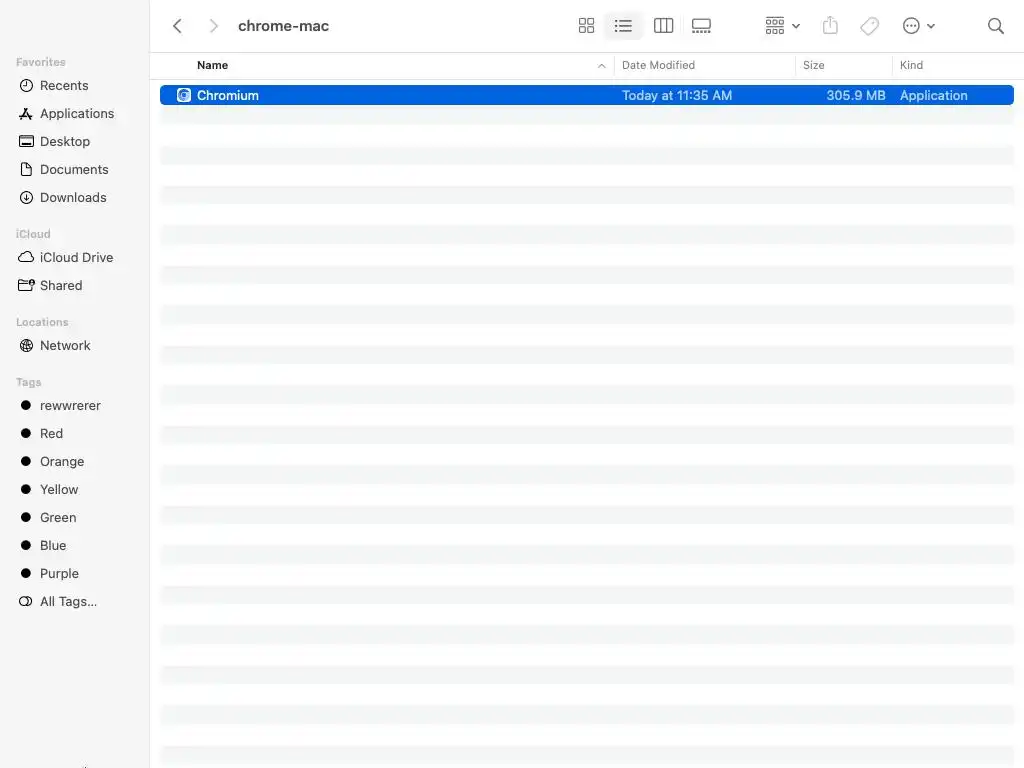This screenshot has height=768, width=1024.
Task: Click the Locations section header
Action: (x=42, y=323)
